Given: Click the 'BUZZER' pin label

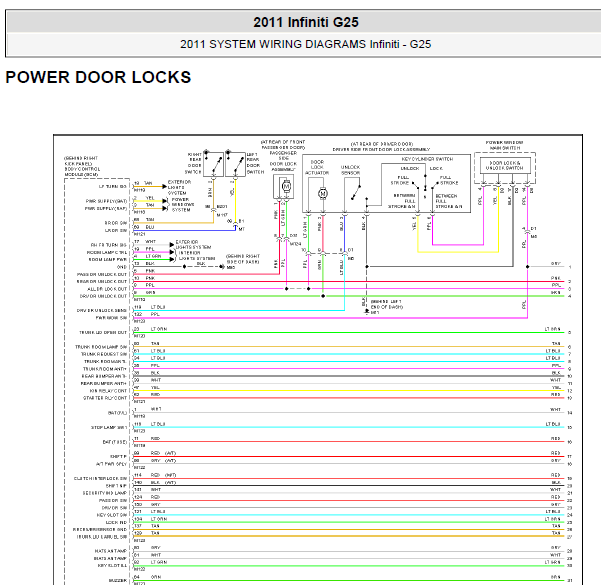Looking at the screenshot, I should pyautogui.click(x=118, y=580).
